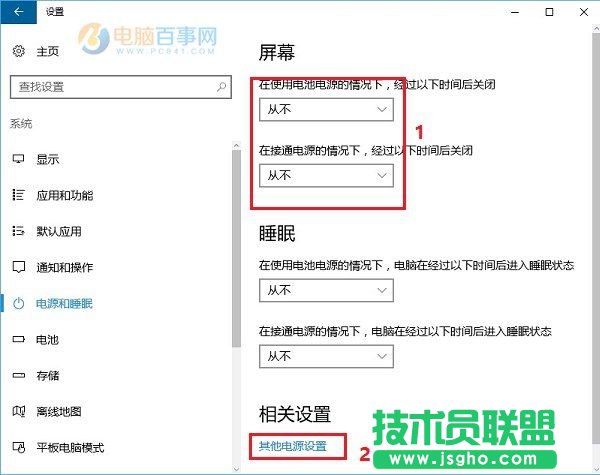Screen dimensions: 600x475
Task: Expand sleep dropdown for battery power
Action: (325, 290)
